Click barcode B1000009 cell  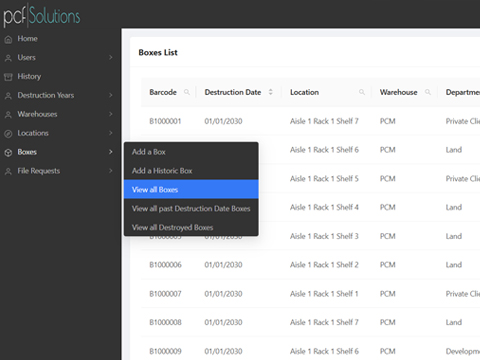click(x=165, y=351)
